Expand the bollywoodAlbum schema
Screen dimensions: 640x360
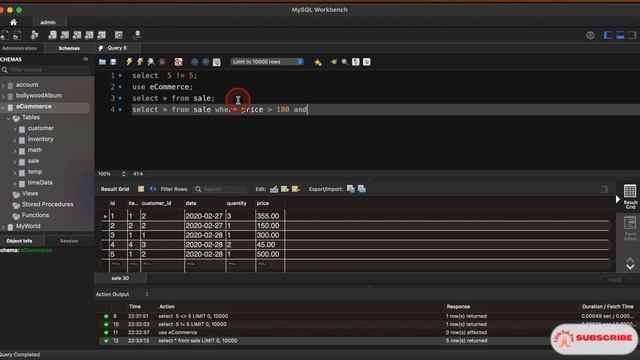[x=4, y=96]
